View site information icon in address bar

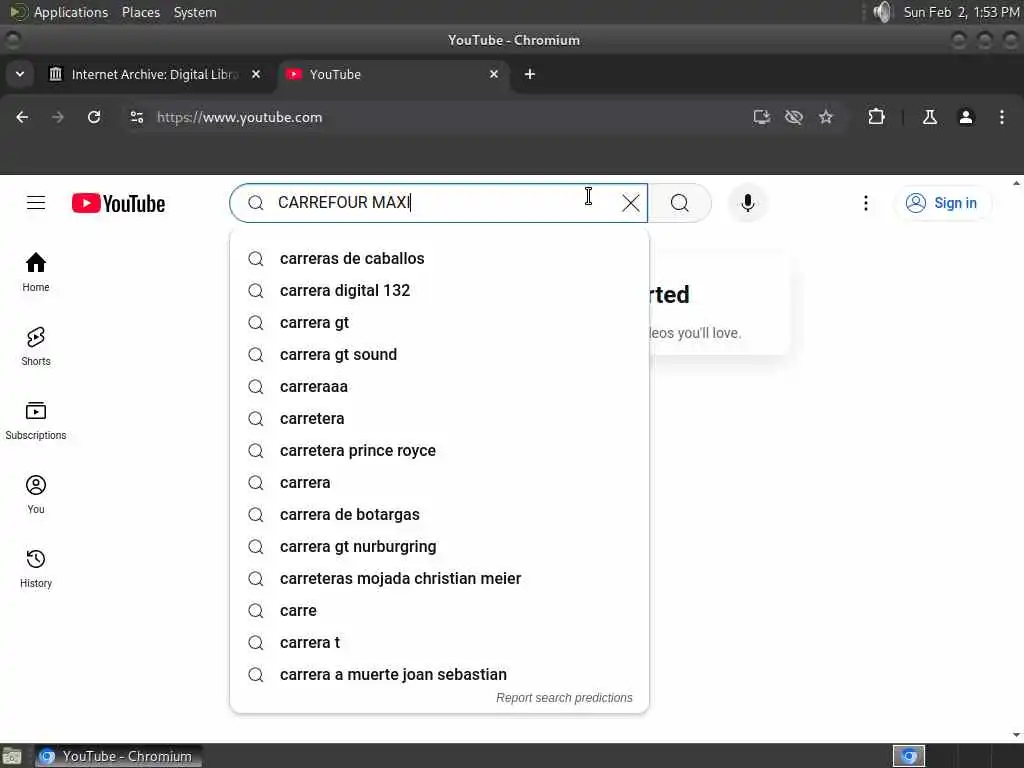tap(136, 117)
